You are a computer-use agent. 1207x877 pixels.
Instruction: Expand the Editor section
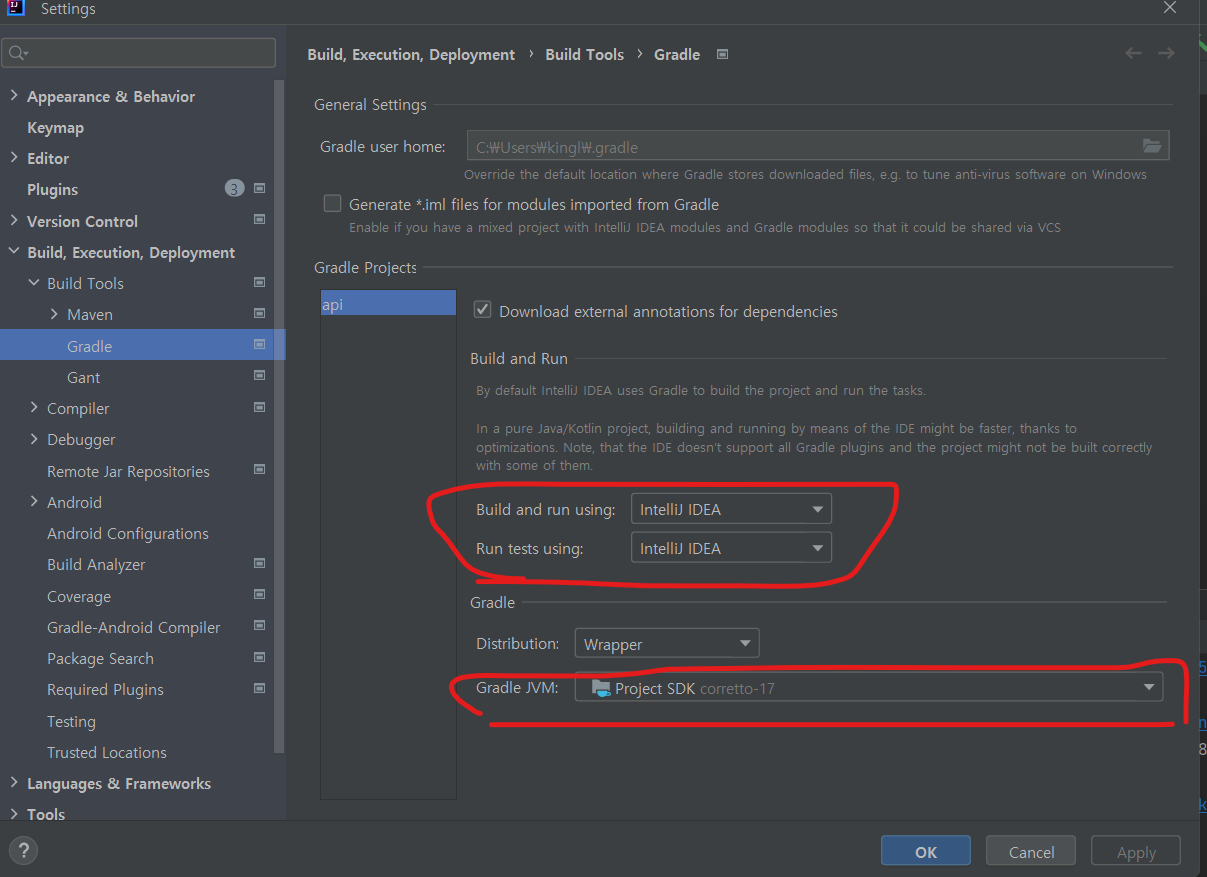(x=14, y=158)
